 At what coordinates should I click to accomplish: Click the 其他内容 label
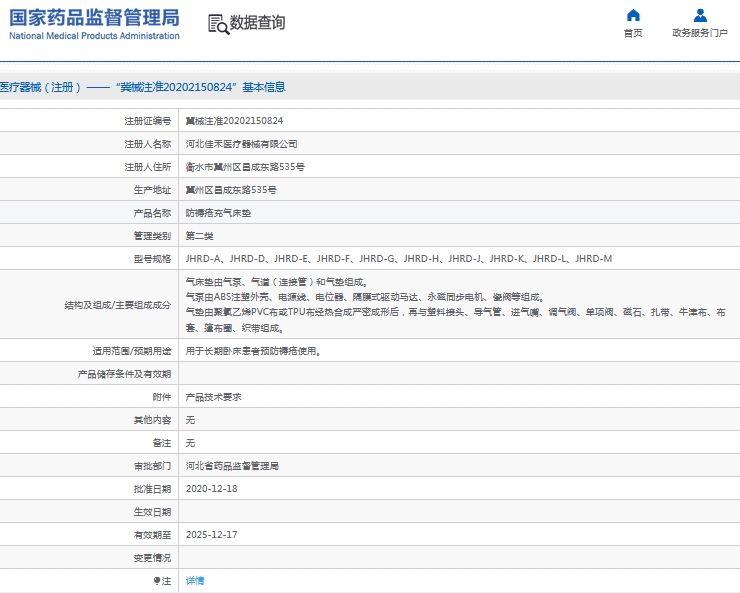pos(152,420)
